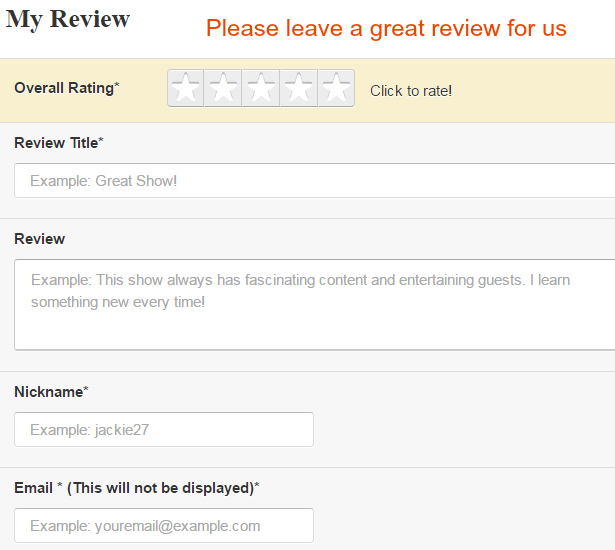615x550 pixels.
Task: Click 'Please leave a great review for us' text
Action: point(386,28)
